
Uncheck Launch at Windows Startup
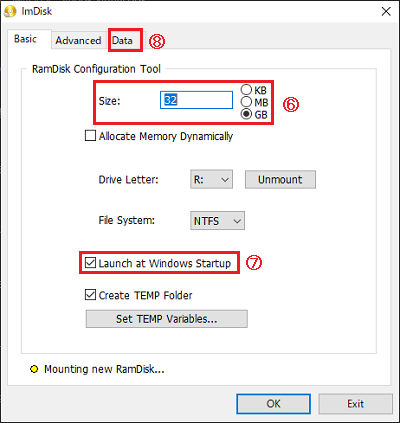point(90,263)
